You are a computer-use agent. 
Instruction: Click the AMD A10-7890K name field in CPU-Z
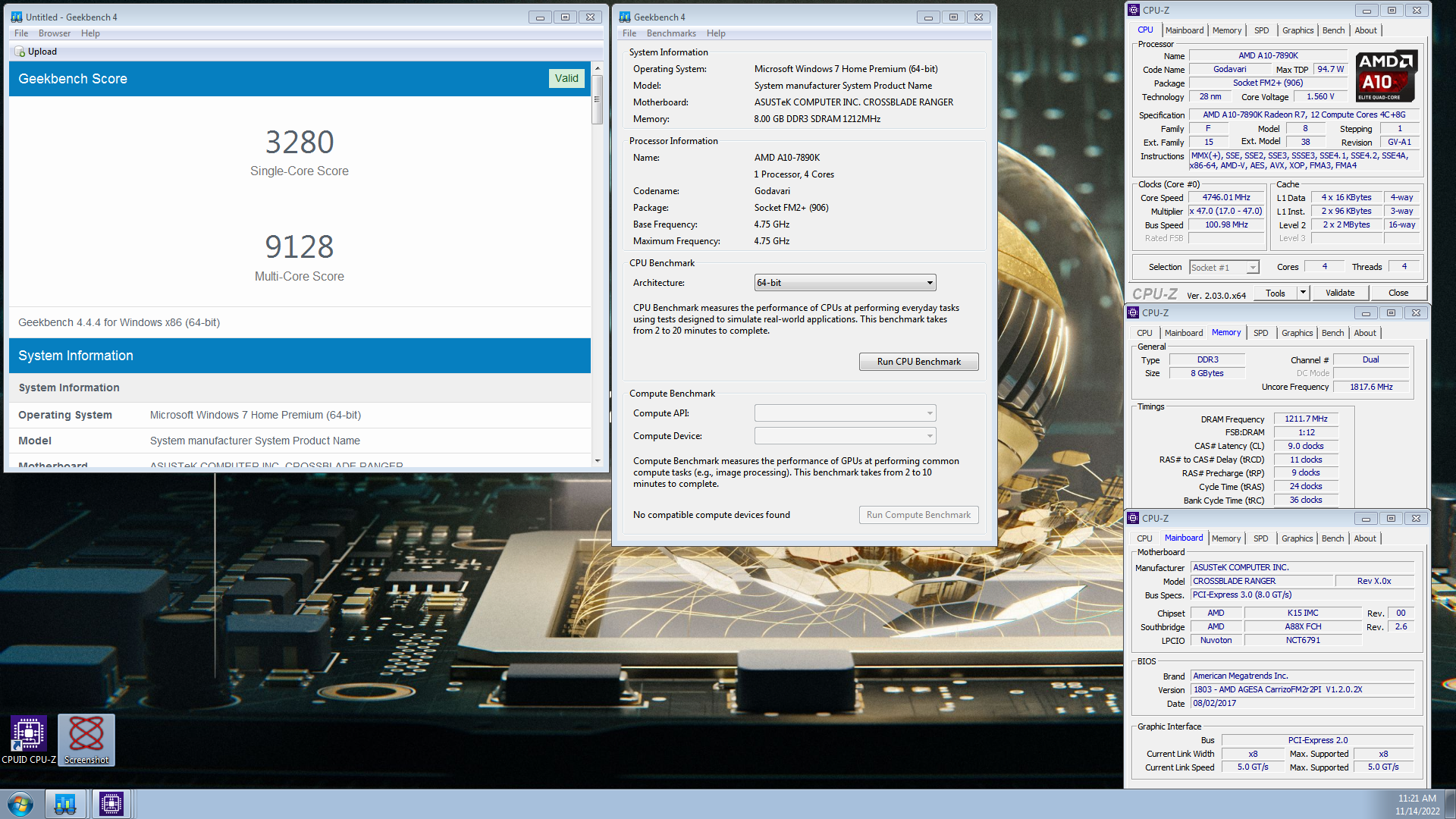pyautogui.click(x=1268, y=55)
